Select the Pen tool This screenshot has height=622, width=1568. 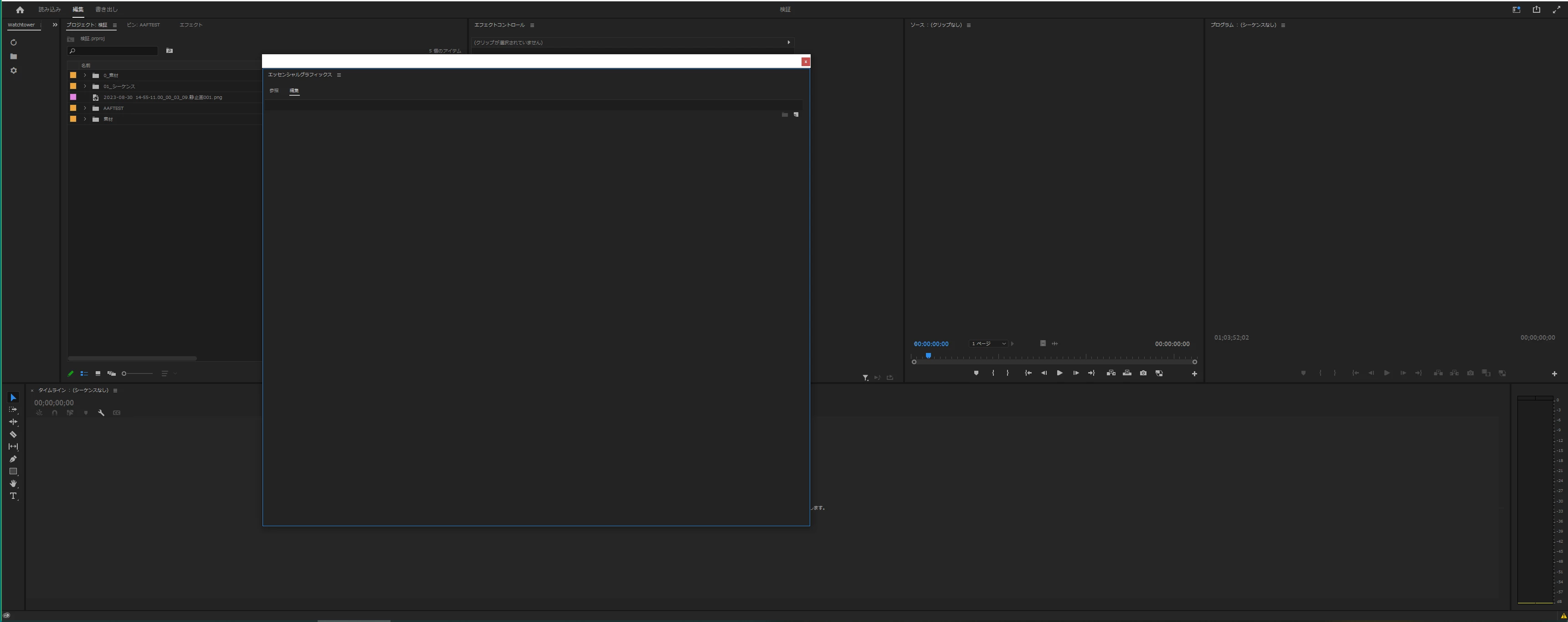(x=13, y=459)
